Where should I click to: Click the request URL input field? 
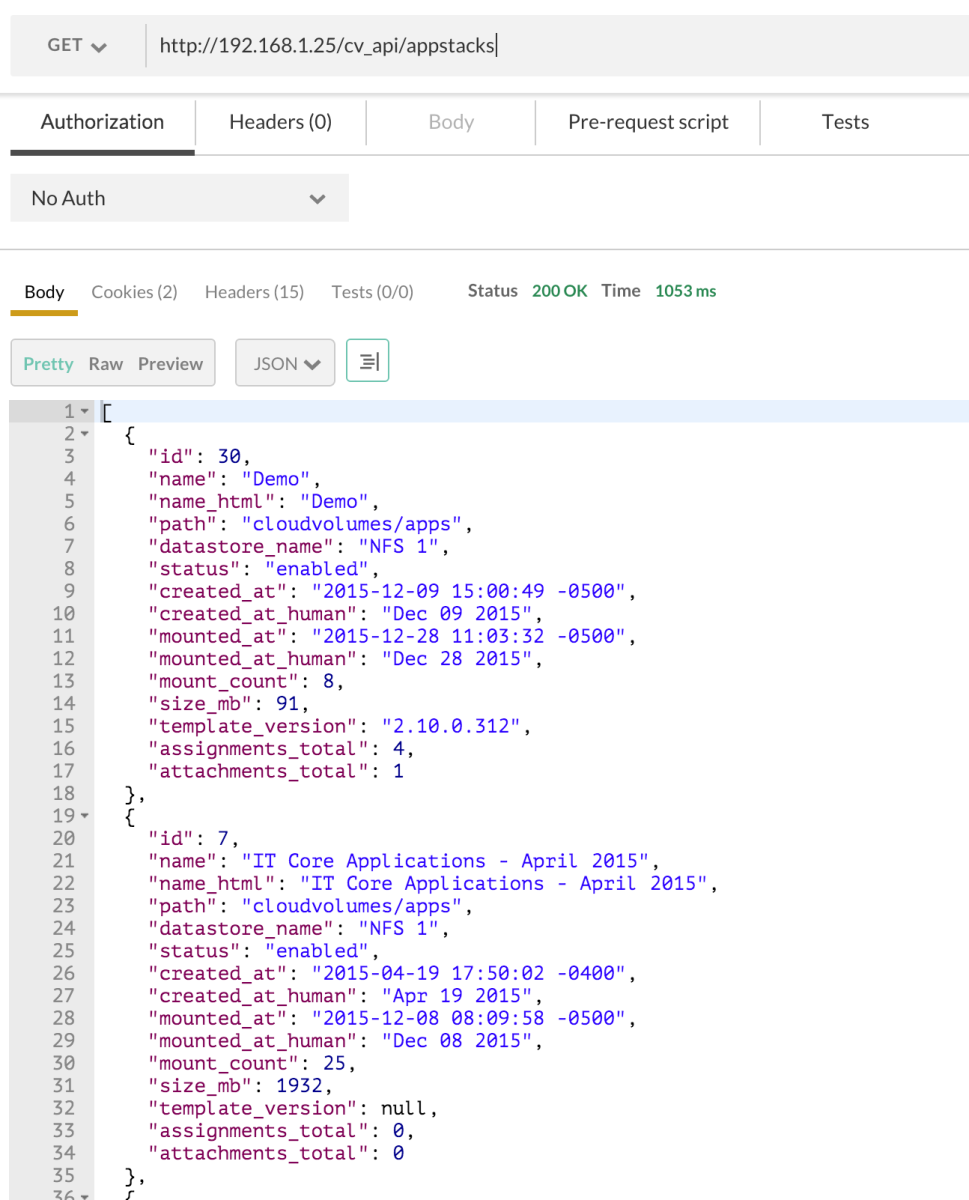(550, 46)
